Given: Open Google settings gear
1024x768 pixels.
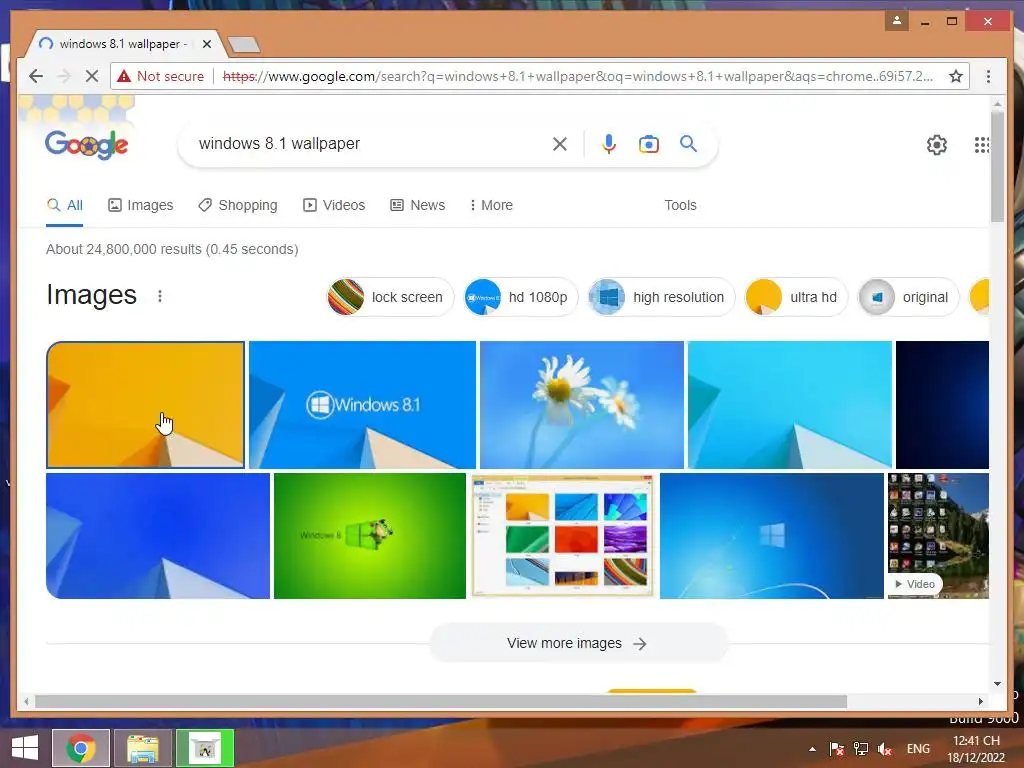Looking at the screenshot, I should point(936,144).
